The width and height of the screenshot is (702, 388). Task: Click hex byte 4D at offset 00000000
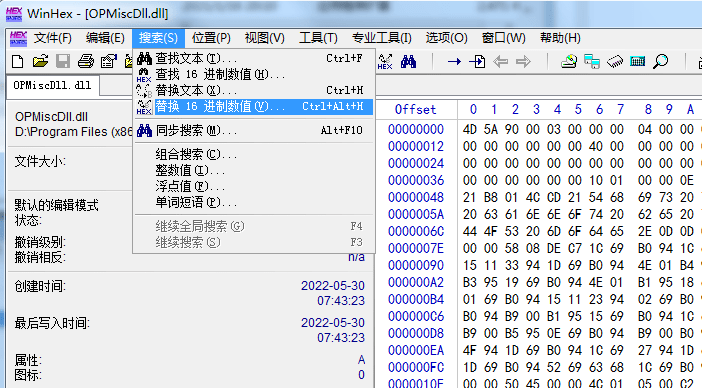470,129
